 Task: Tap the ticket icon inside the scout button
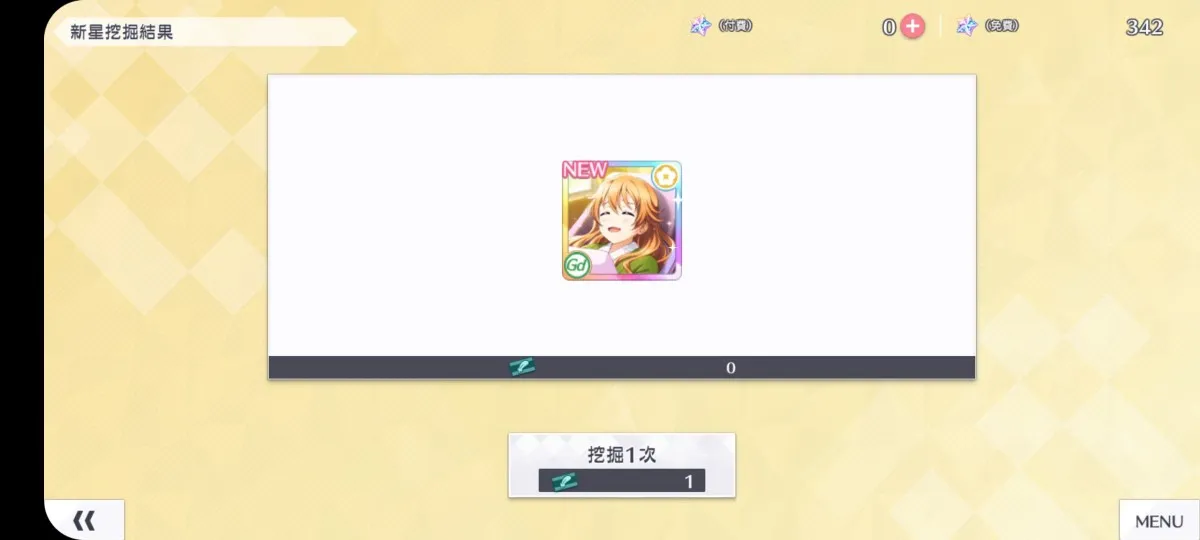(564, 482)
